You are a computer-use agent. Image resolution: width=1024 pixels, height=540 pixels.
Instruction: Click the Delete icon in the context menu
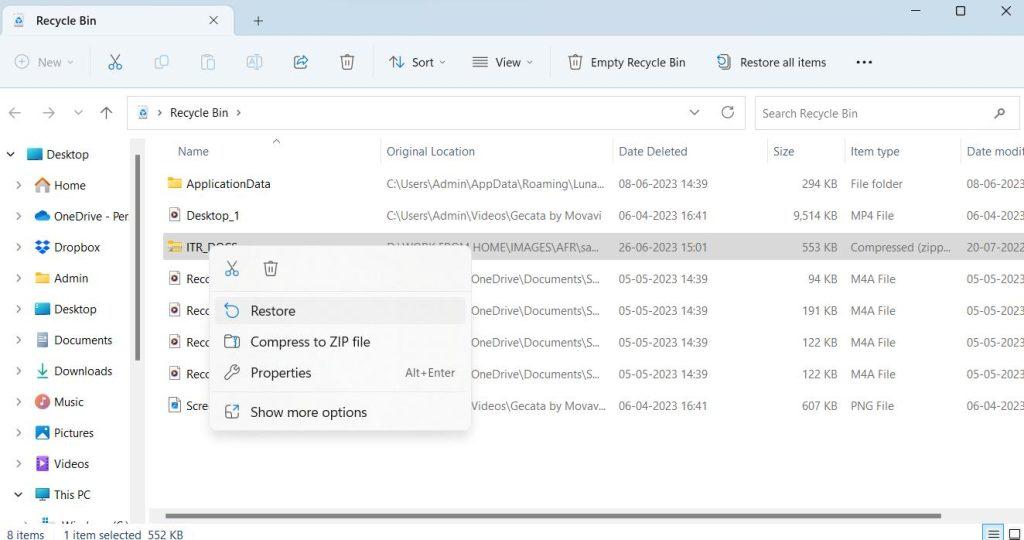(270, 268)
